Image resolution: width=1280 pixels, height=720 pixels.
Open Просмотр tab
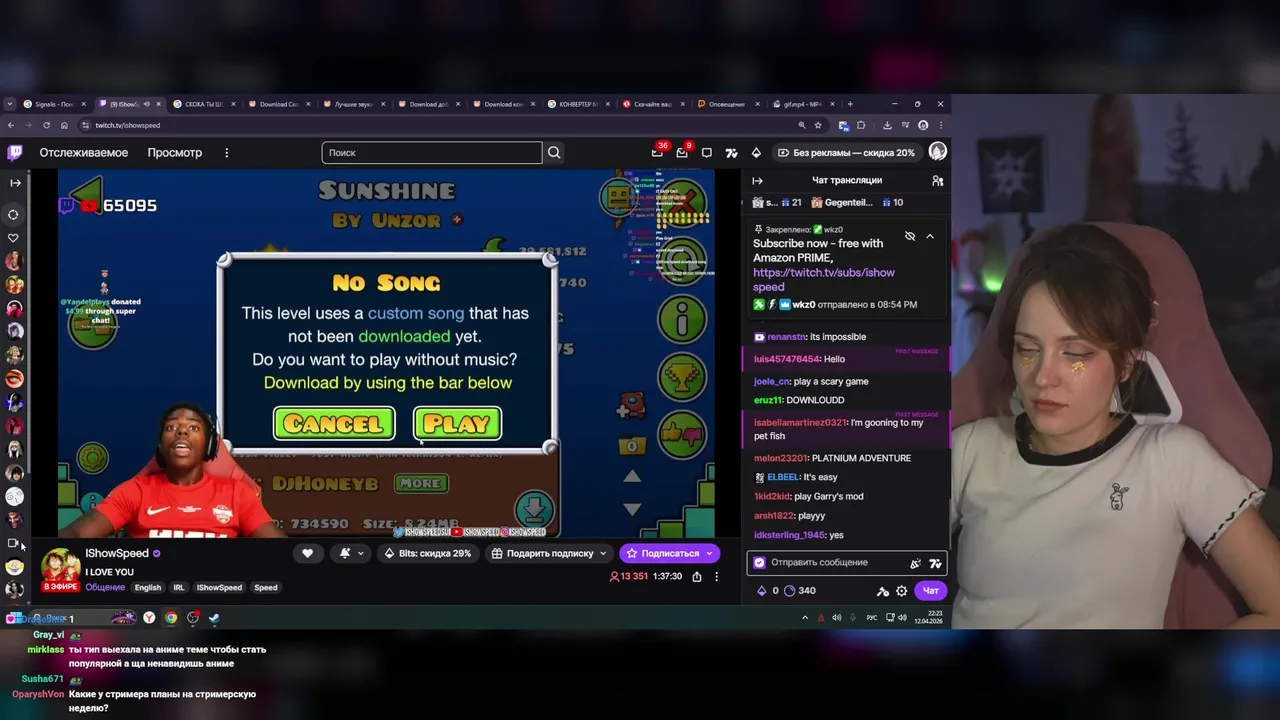tap(174, 152)
